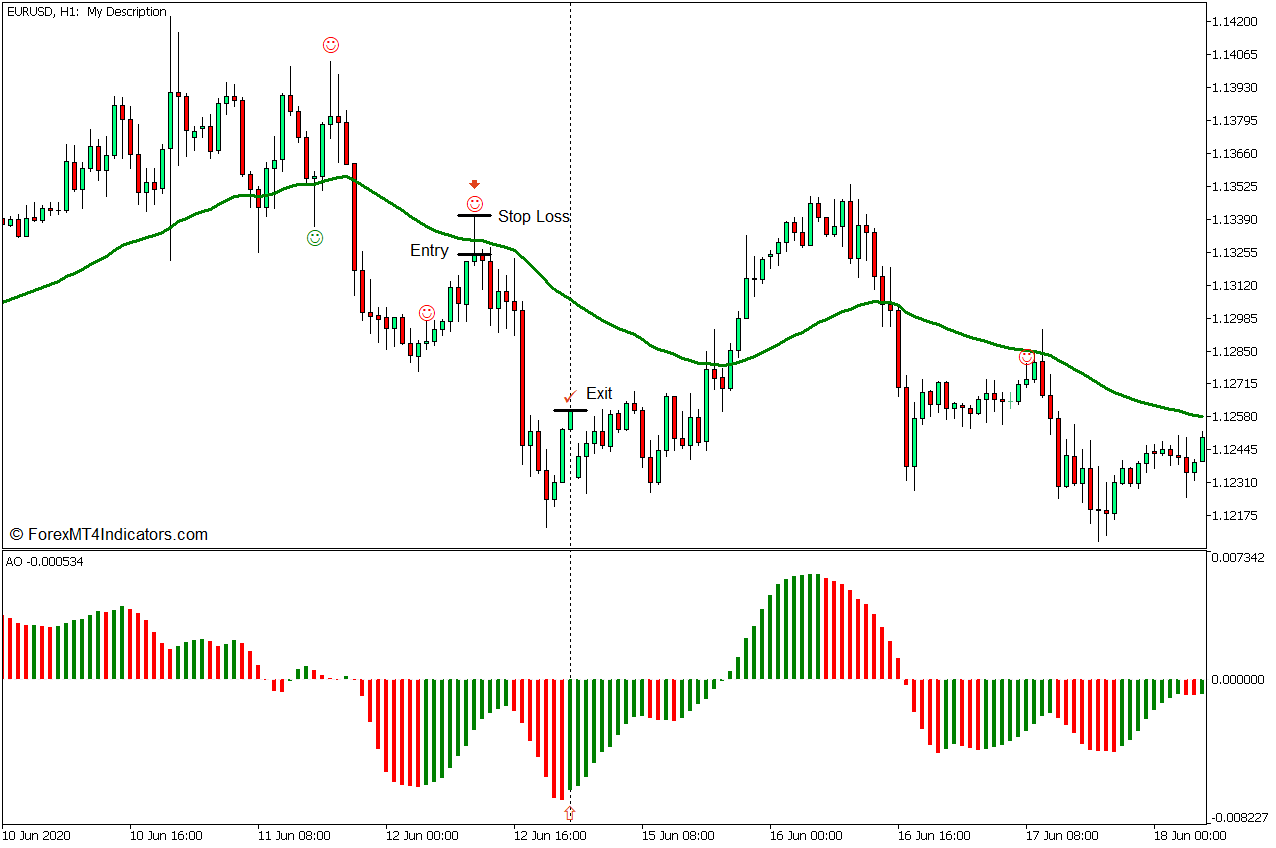Viewport: 1276px width, 848px height.
Task: Click the Stop Loss text label
Action: pos(534,216)
